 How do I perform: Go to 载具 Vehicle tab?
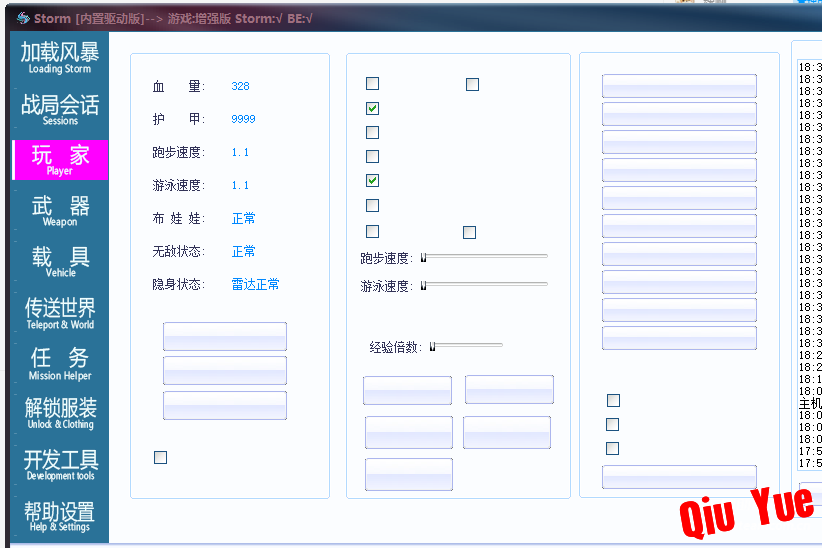coord(60,261)
